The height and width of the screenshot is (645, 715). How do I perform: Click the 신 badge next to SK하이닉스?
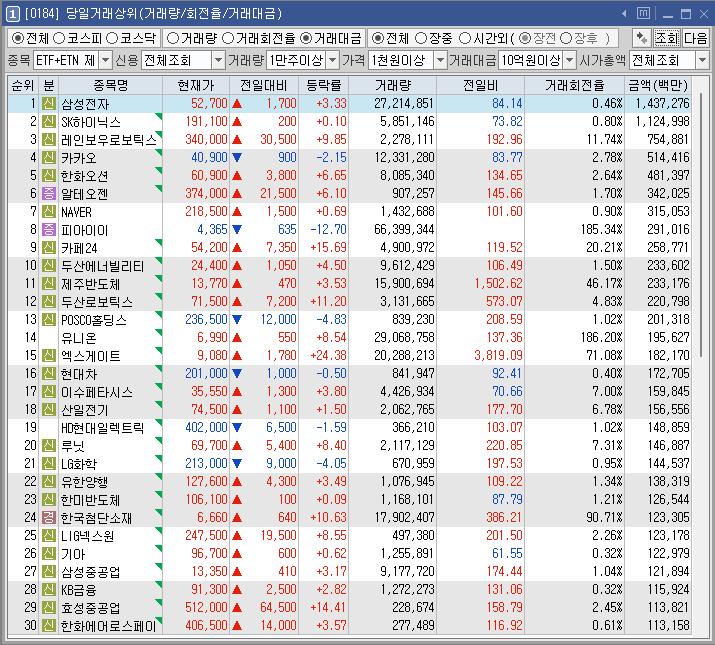pos(49,121)
